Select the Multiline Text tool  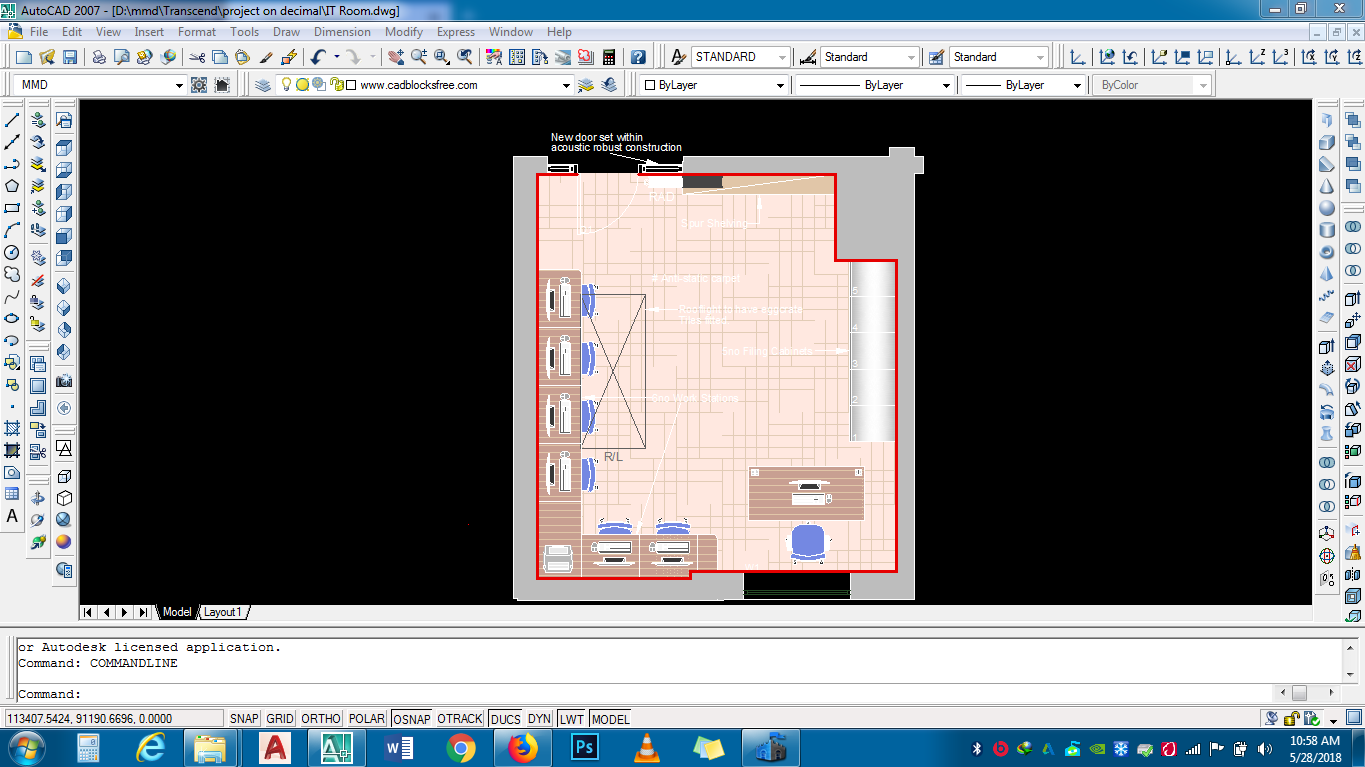point(12,517)
